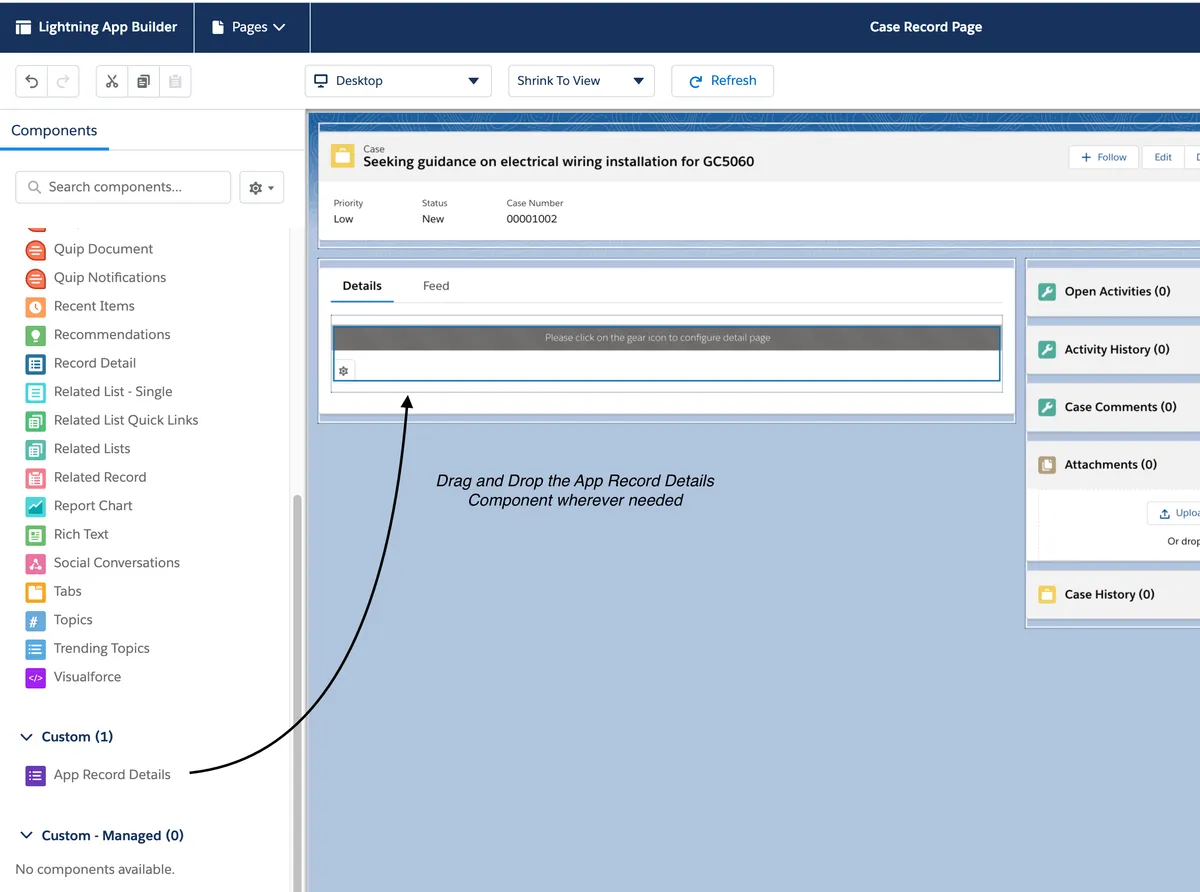
Task: Click the case number 00001002
Action: pos(532,219)
